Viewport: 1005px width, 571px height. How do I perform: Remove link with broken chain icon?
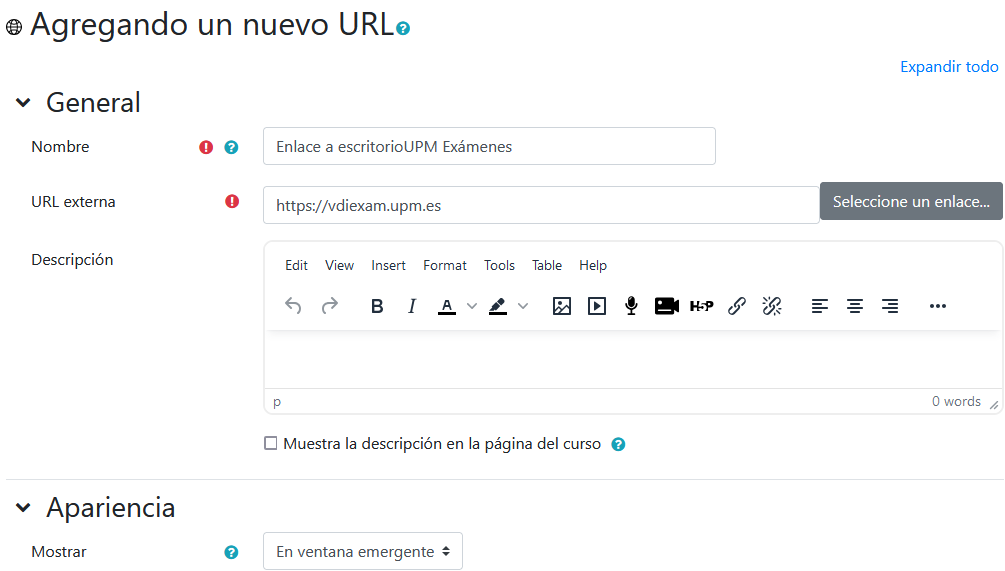point(772,306)
